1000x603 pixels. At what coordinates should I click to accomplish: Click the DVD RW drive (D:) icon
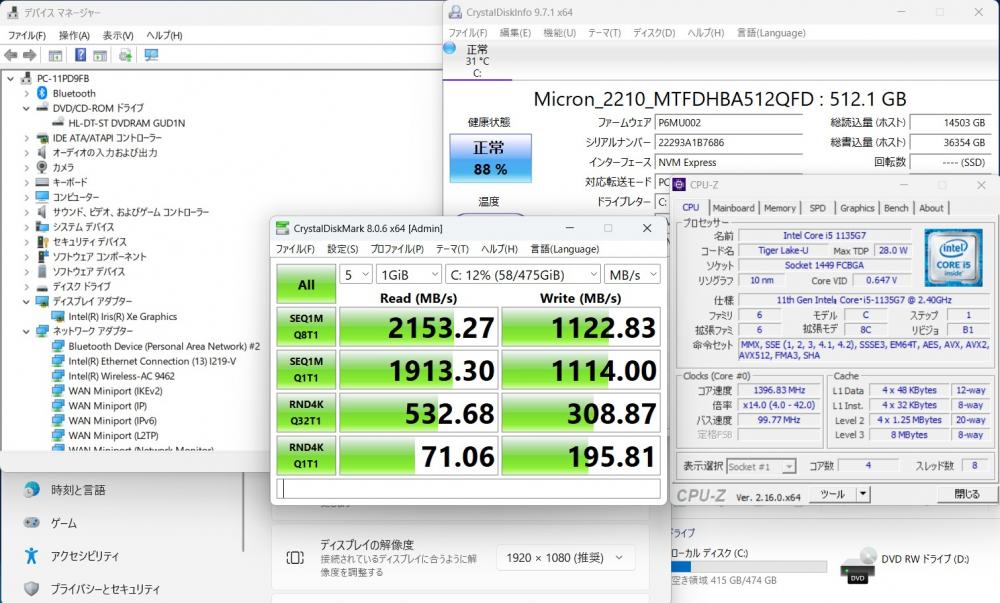(x=859, y=565)
